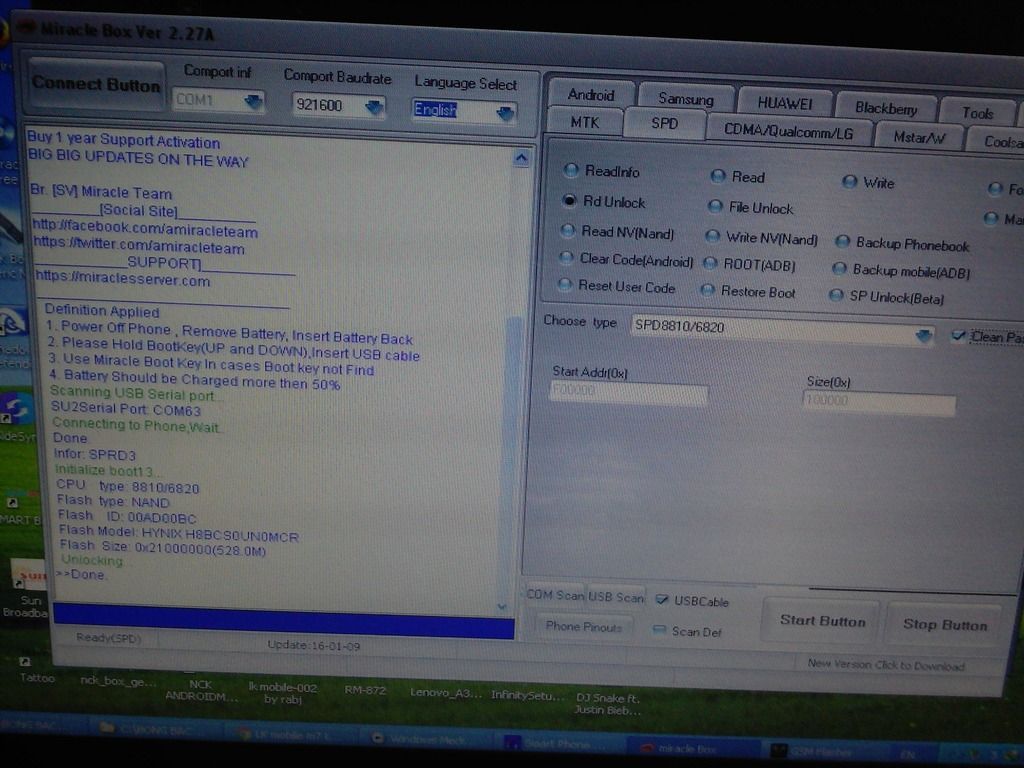This screenshot has height=768, width=1024.
Task: Switch to the Tools tab
Action: [x=978, y=113]
